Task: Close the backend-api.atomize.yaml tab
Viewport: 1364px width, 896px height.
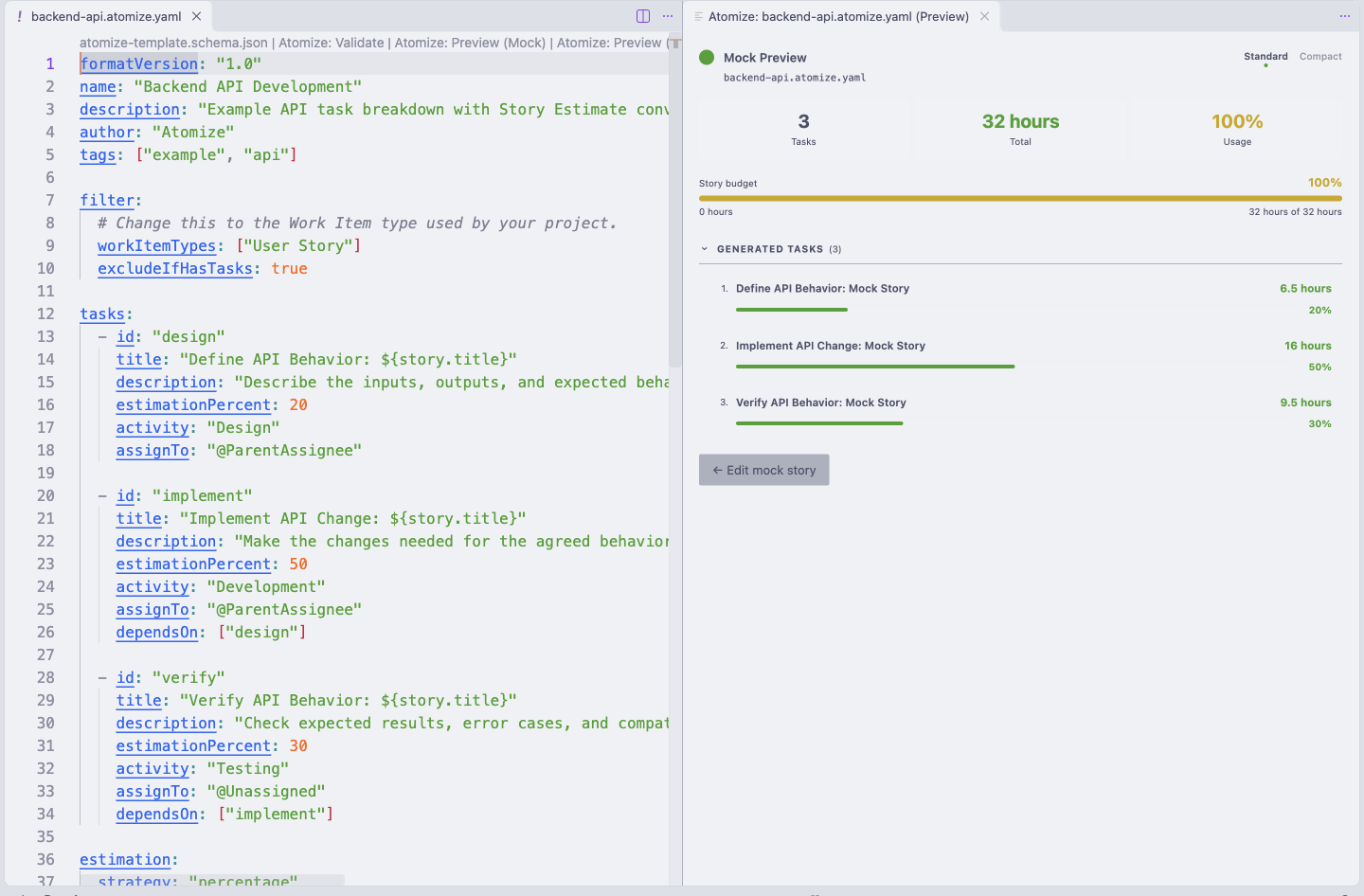Action: click(196, 16)
